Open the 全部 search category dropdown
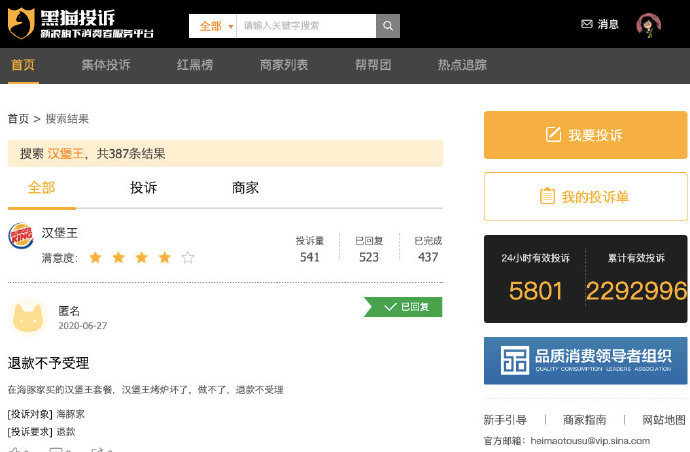 point(213,26)
